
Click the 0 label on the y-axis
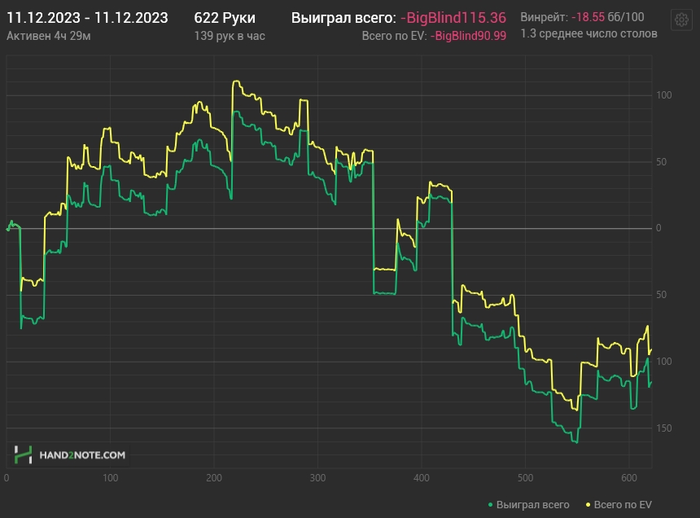(x=658, y=228)
